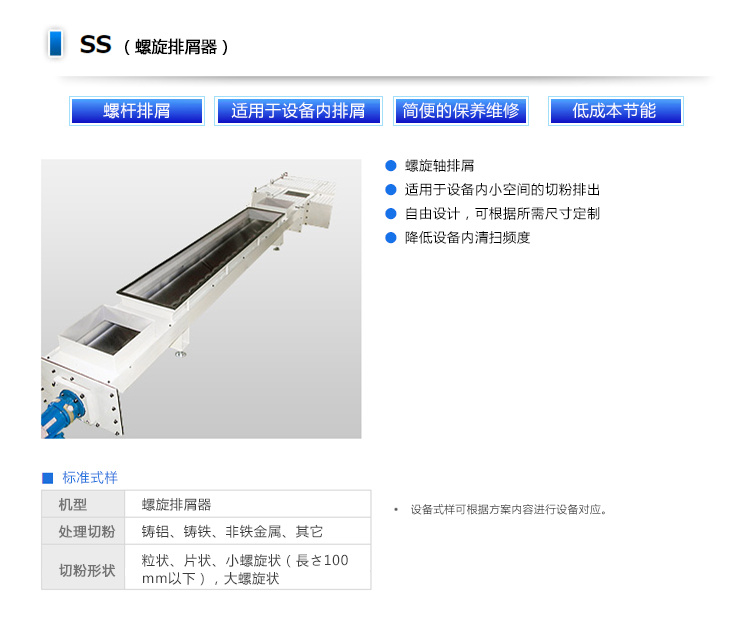Click the 机型 table header cell
The width and height of the screenshot is (753, 618).
[x=83, y=504]
